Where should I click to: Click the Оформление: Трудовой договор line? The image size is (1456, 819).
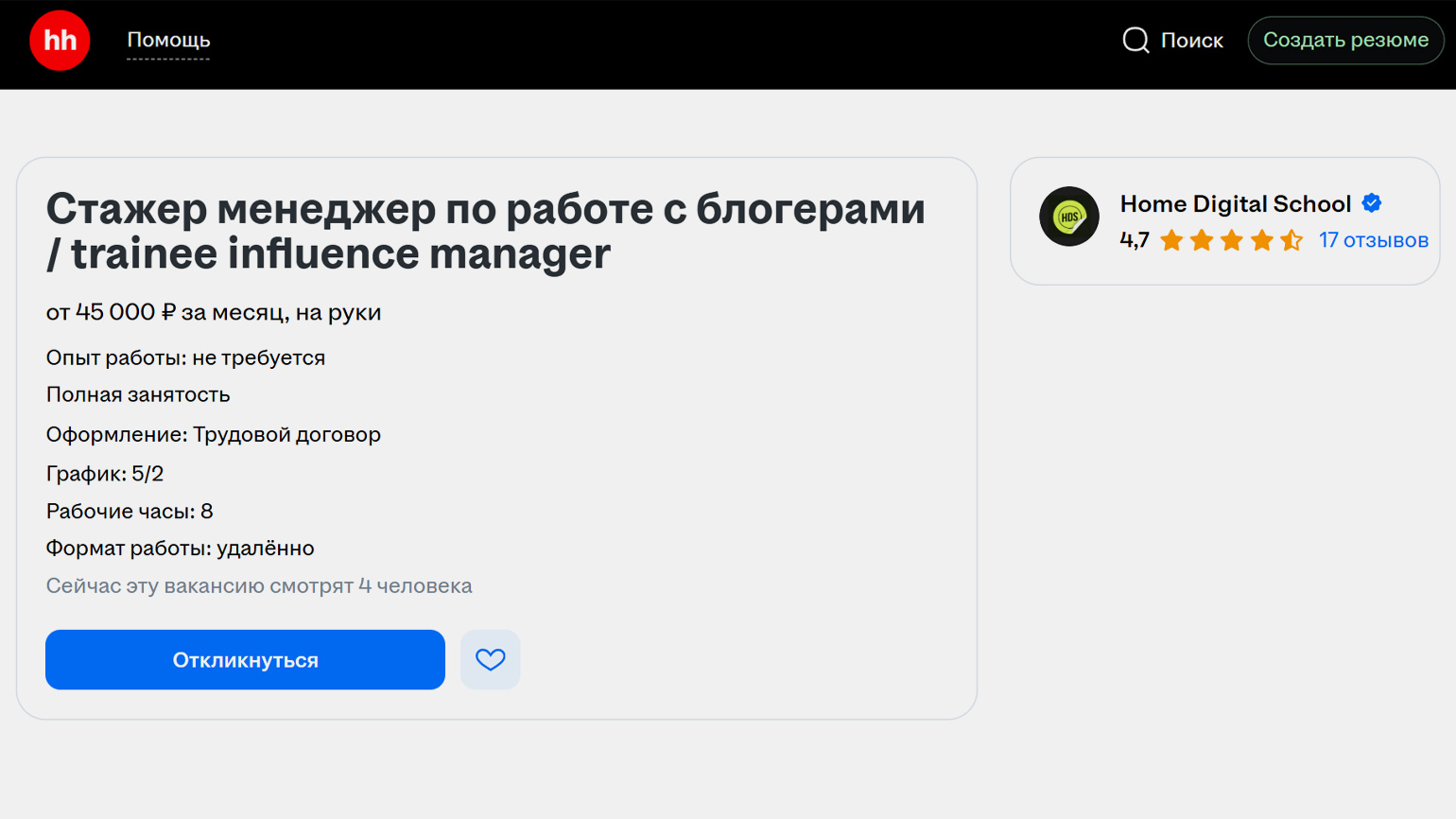[x=214, y=434]
